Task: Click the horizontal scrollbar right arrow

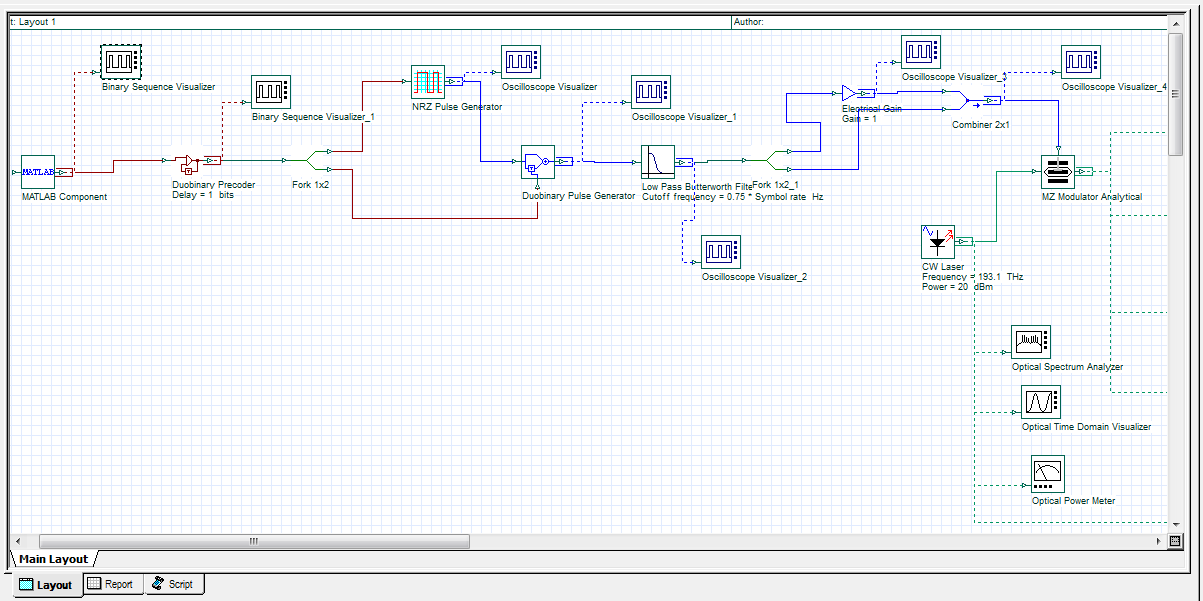Action: click(x=1159, y=541)
